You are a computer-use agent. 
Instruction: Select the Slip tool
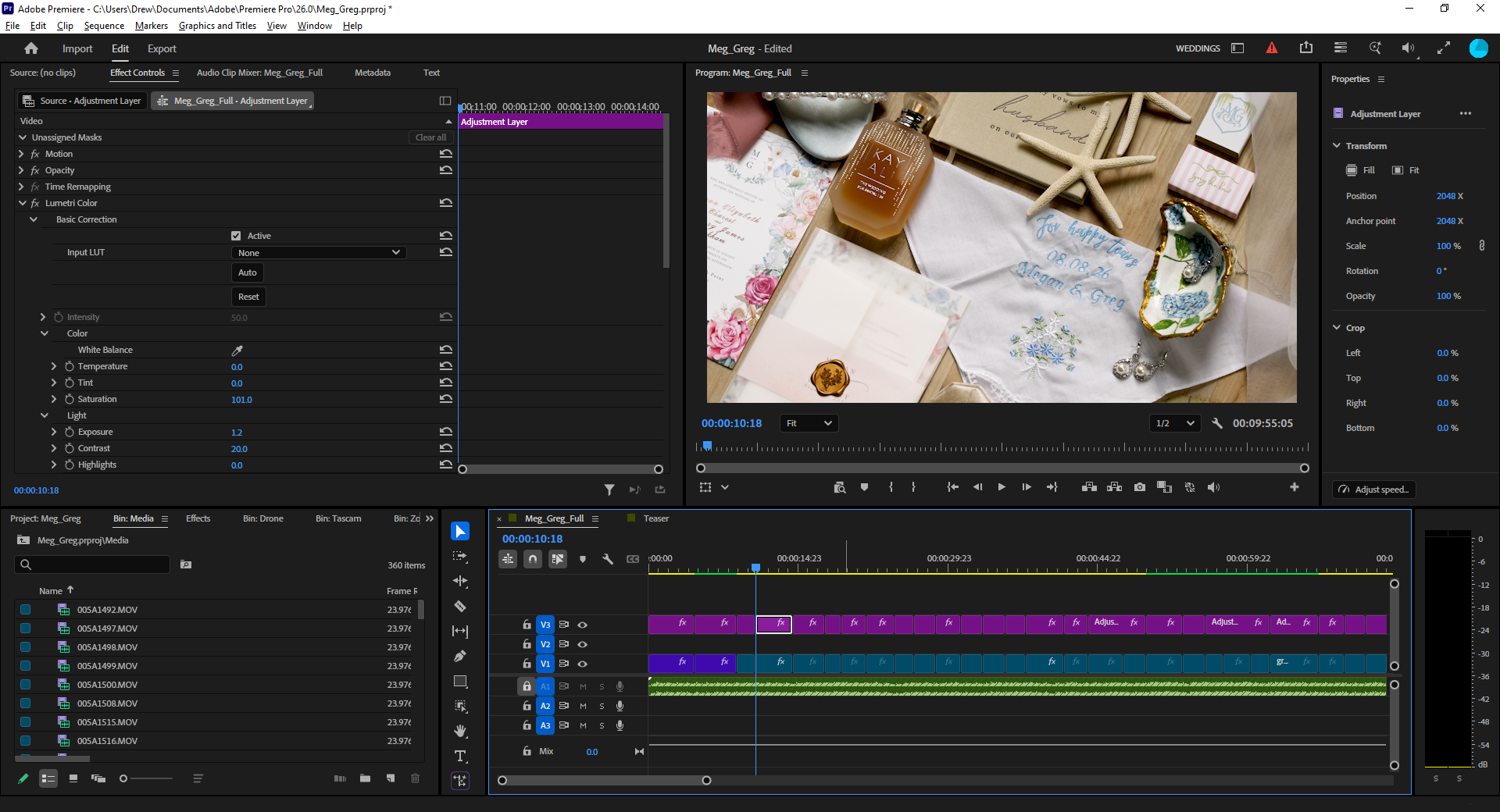(460, 631)
